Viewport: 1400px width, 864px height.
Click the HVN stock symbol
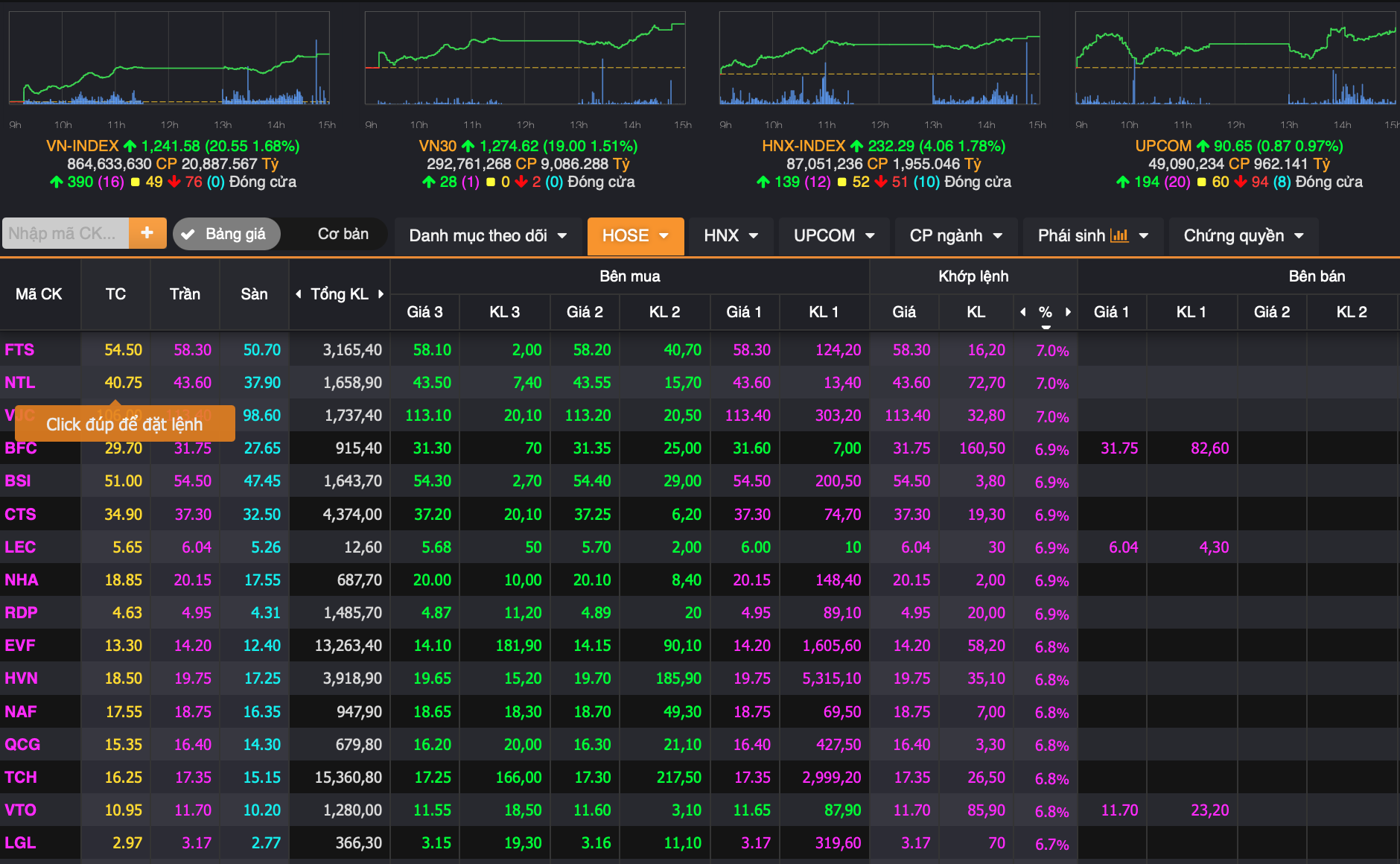coord(21,679)
